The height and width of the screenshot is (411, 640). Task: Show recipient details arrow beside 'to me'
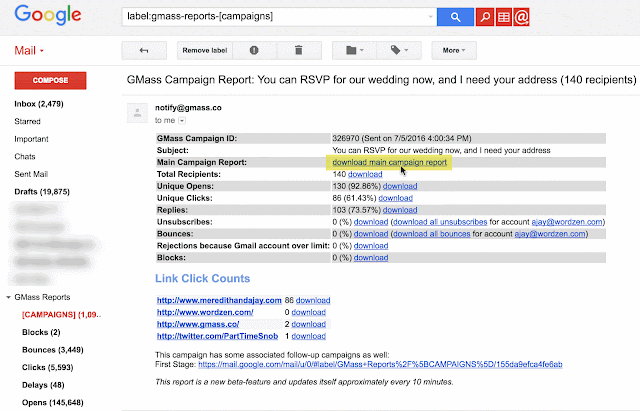(x=182, y=120)
